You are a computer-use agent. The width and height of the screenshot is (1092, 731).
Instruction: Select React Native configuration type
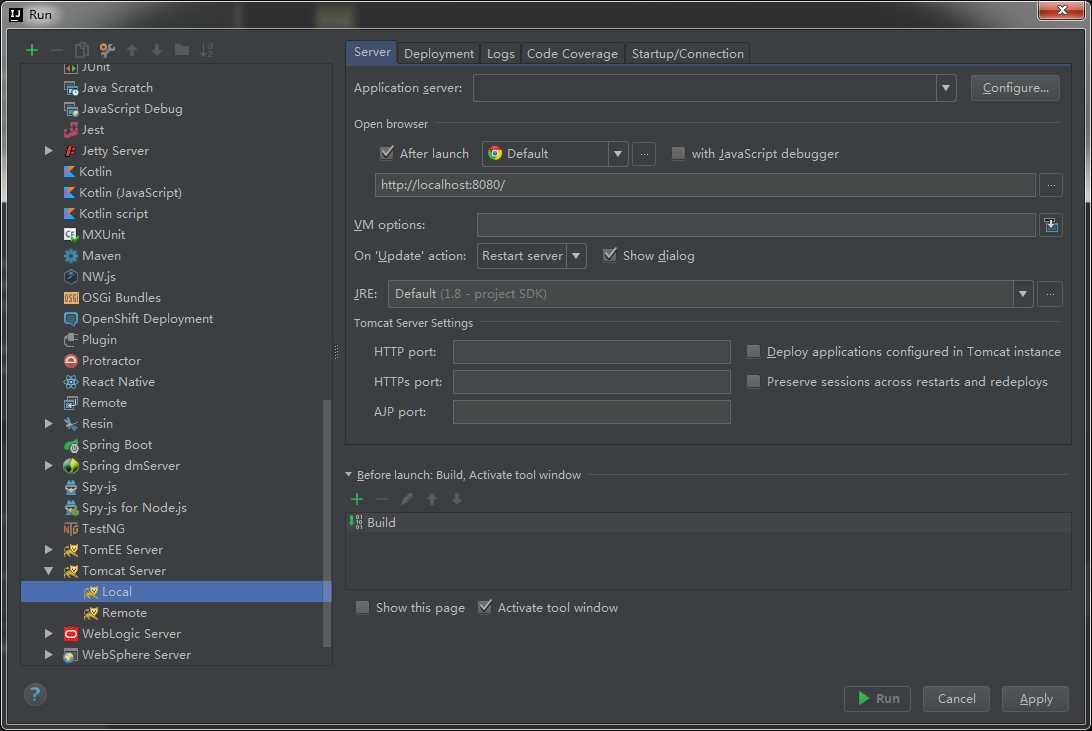(x=118, y=382)
